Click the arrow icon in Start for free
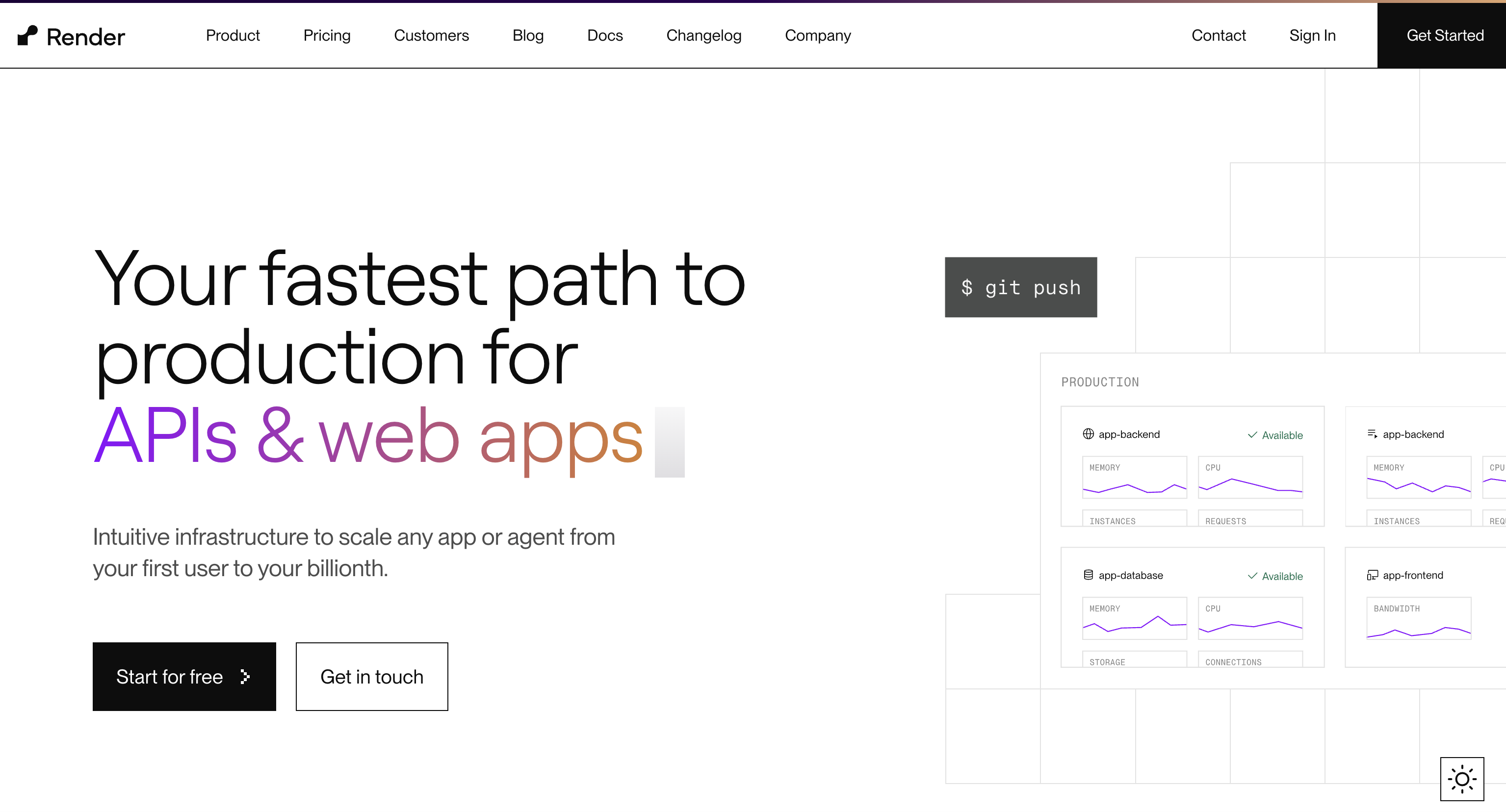The width and height of the screenshot is (1506, 812). point(246,677)
